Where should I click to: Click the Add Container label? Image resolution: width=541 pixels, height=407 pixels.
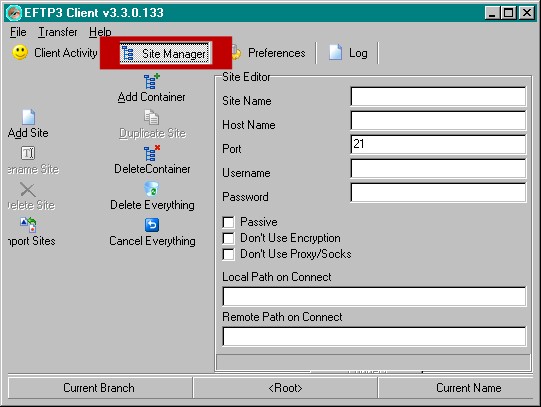151,97
